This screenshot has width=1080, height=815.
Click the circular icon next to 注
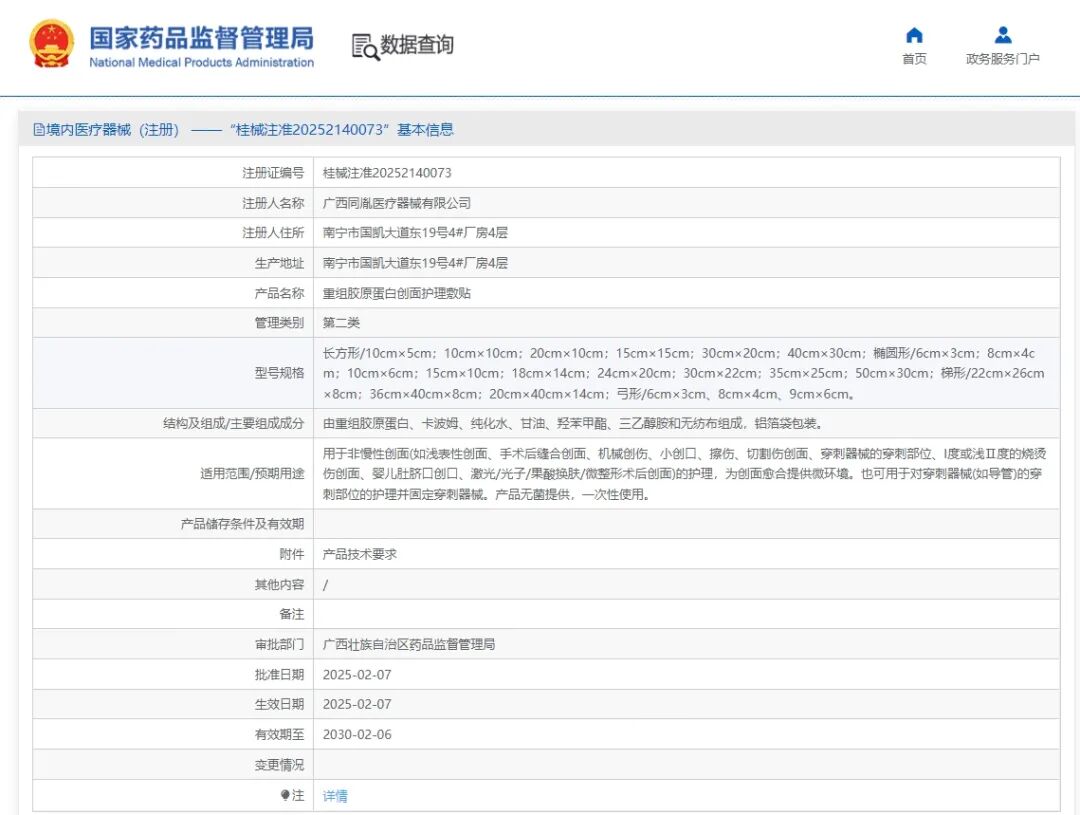286,794
